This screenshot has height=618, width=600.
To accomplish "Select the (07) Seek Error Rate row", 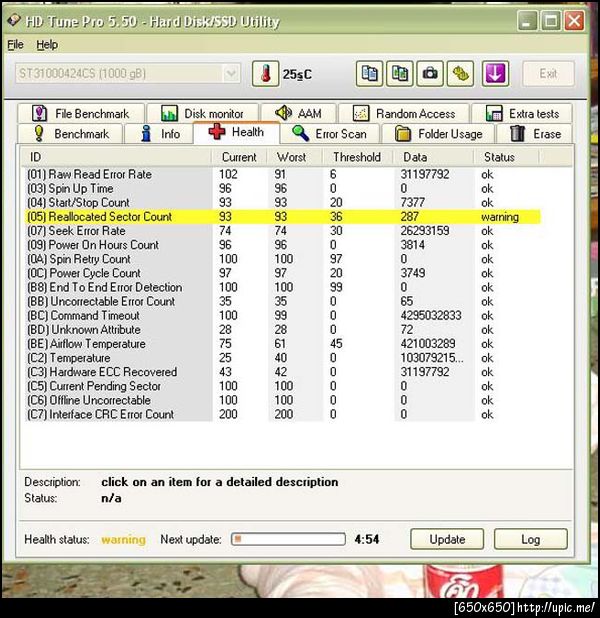I will pos(282,231).
